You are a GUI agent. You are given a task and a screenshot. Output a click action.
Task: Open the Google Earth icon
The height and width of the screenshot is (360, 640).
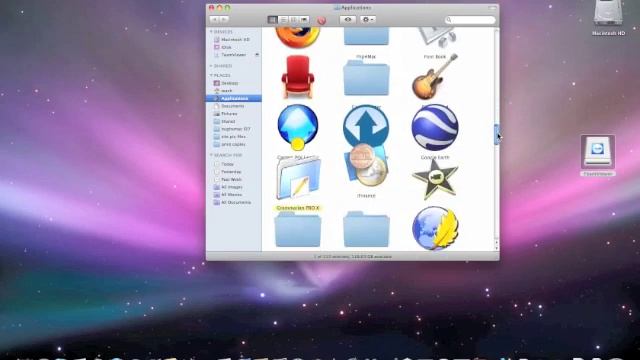[x=435, y=127]
